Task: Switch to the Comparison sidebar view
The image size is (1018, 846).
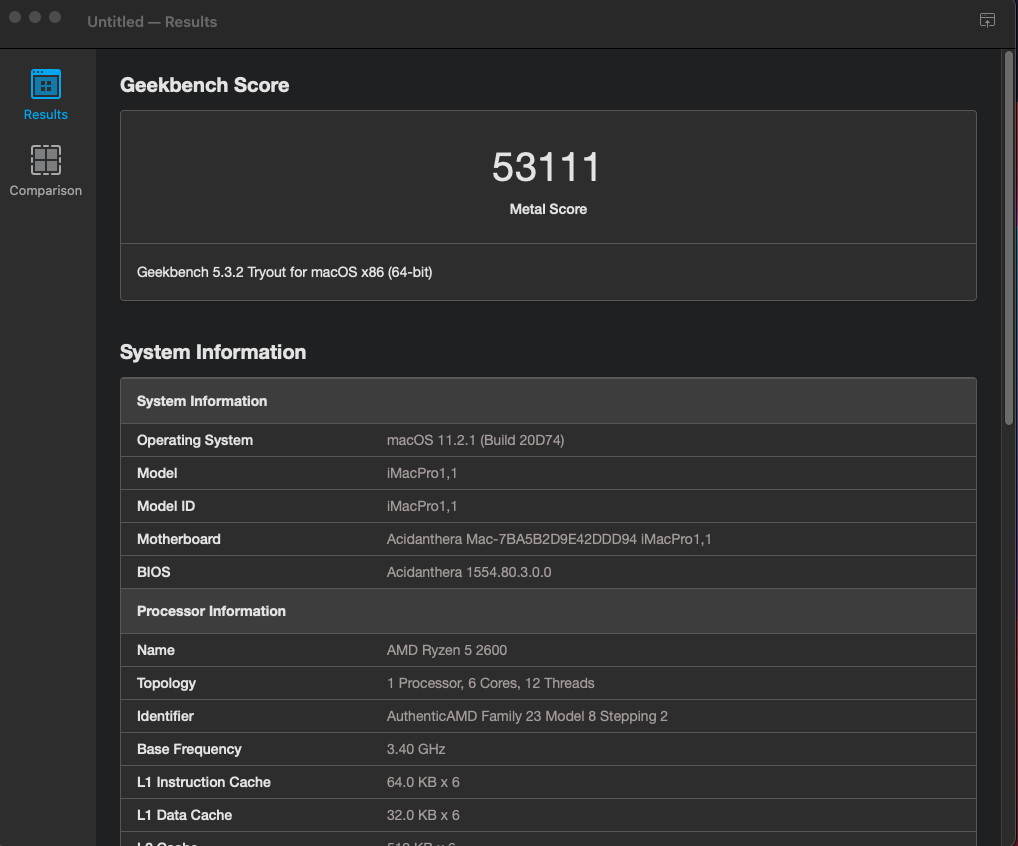Action: pyautogui.click(x=46, y=171)
